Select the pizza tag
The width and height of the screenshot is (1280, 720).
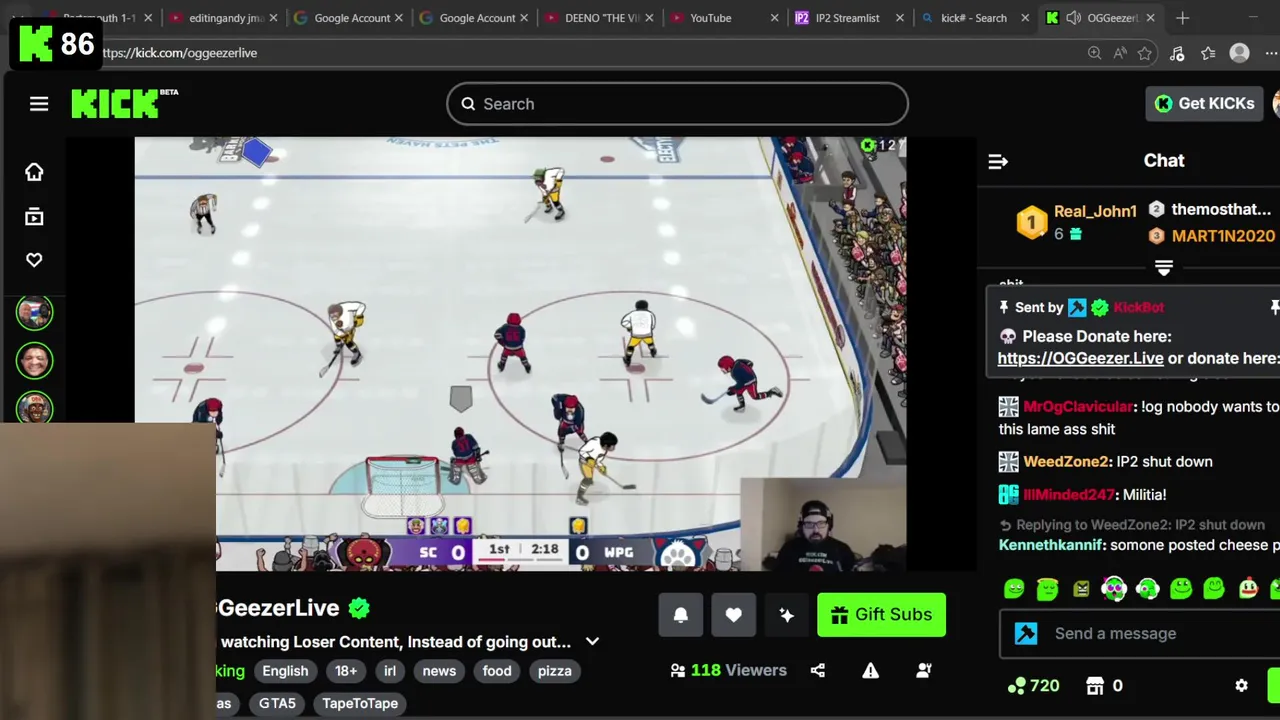pos(554,671)
